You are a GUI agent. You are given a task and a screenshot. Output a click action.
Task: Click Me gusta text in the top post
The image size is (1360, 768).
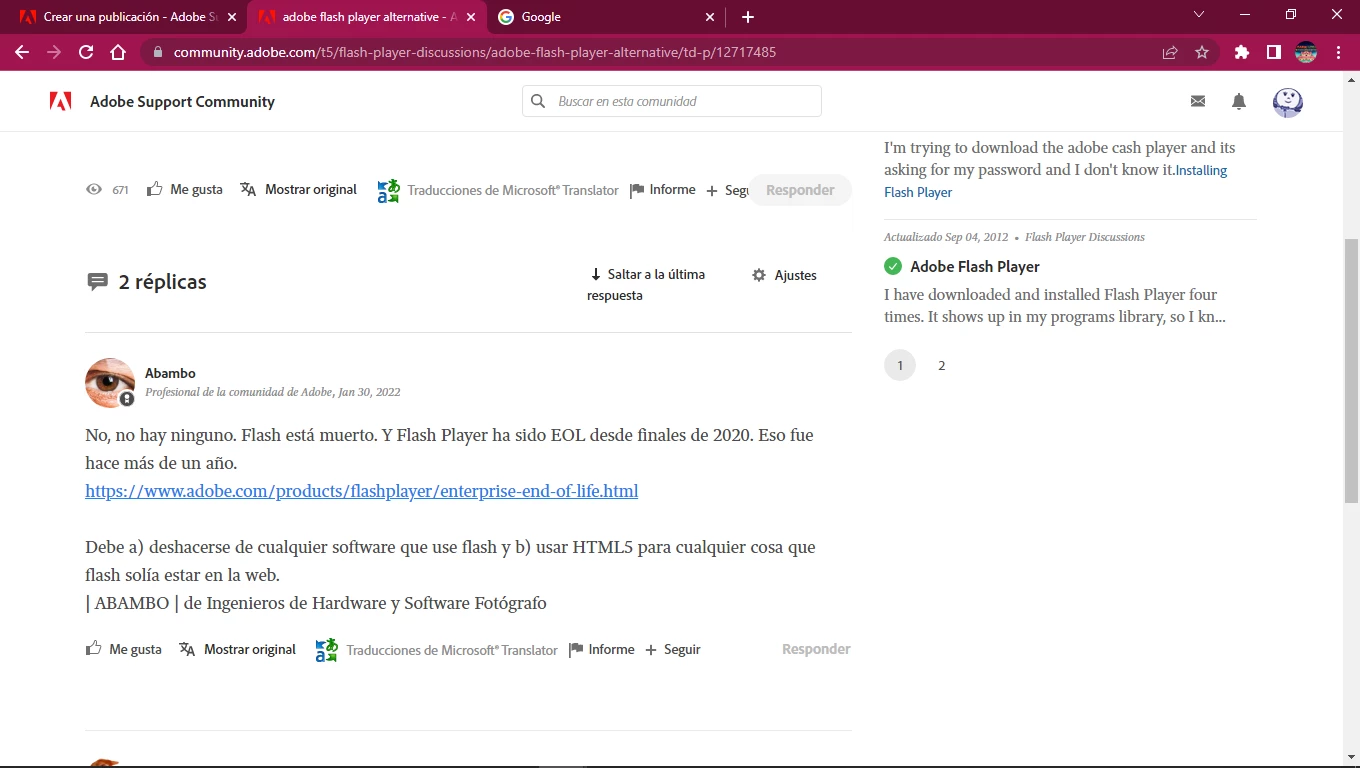pos(196,189)
